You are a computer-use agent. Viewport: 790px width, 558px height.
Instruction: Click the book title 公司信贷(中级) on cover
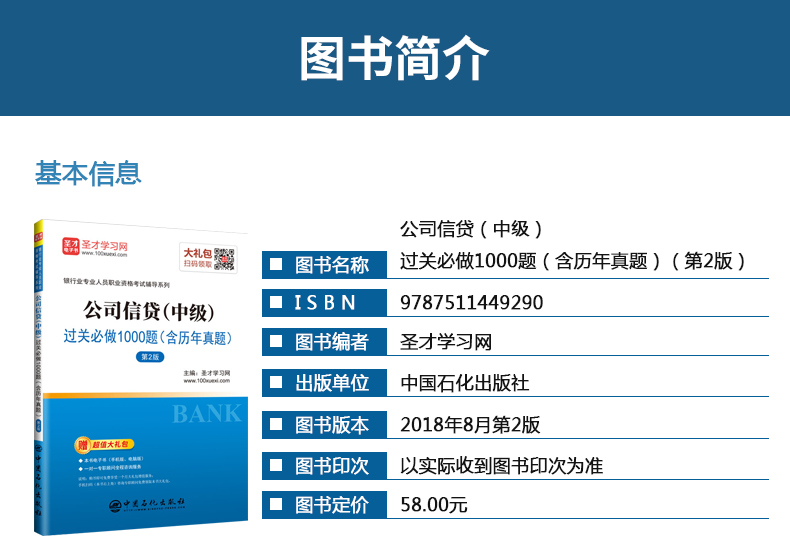coord(147,311)
